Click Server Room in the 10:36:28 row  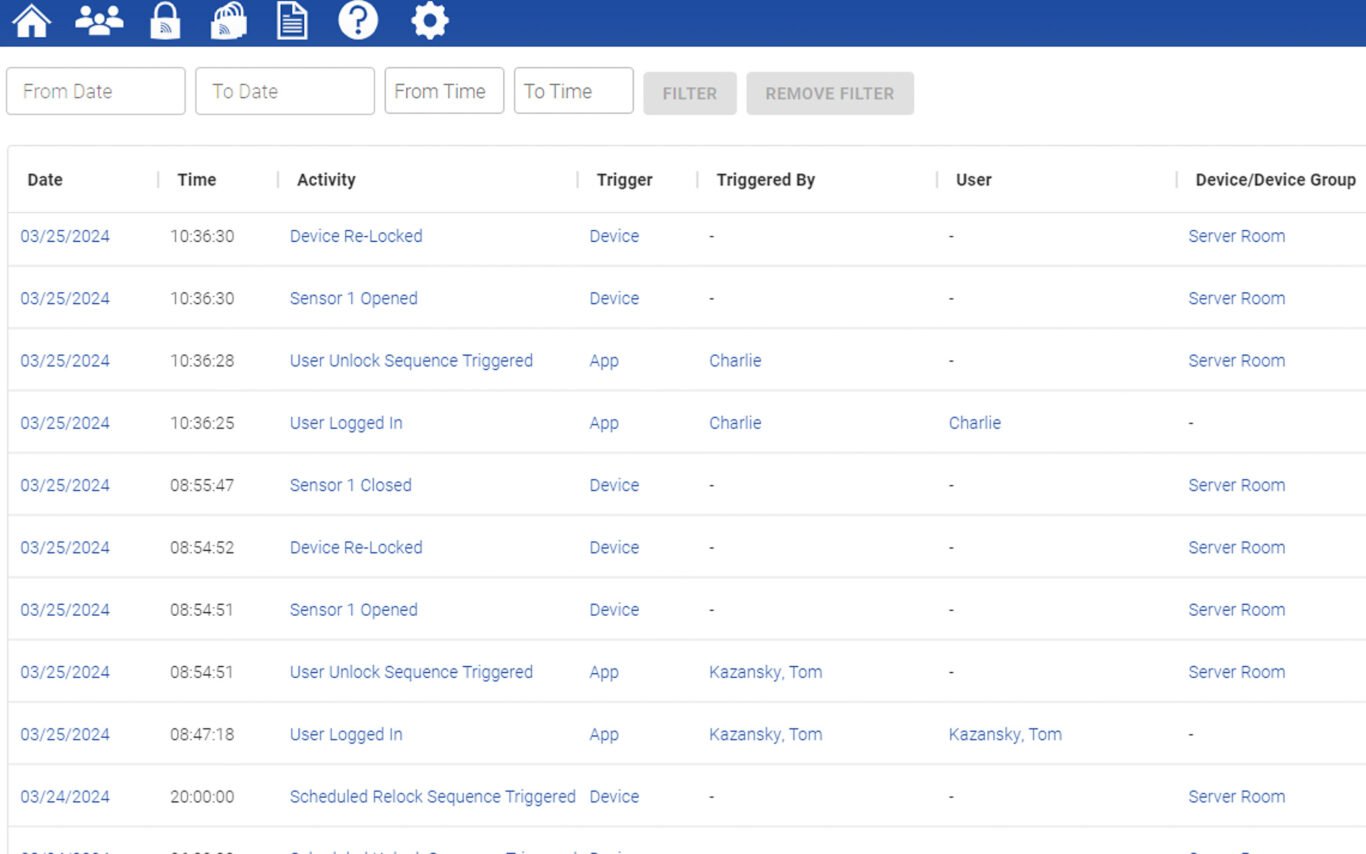[1237, 361]
